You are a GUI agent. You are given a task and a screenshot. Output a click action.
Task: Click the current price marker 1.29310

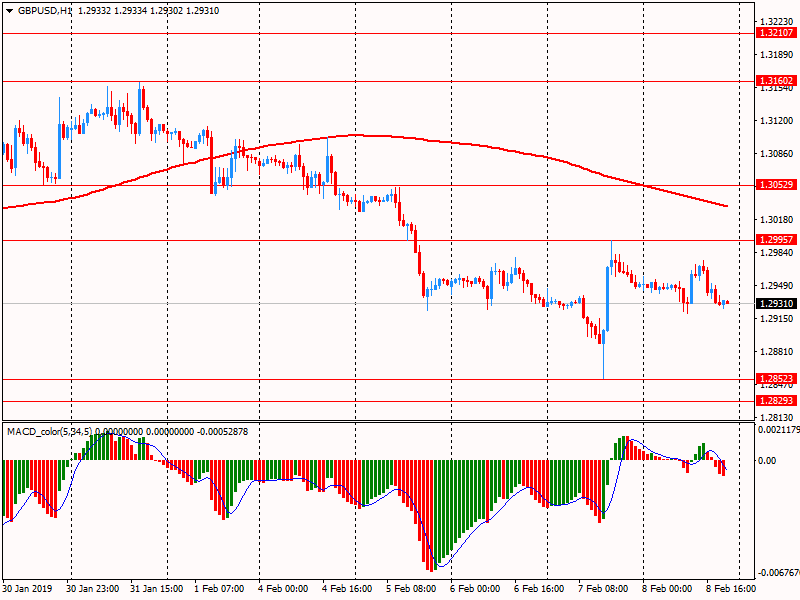(x=776, y=304)
